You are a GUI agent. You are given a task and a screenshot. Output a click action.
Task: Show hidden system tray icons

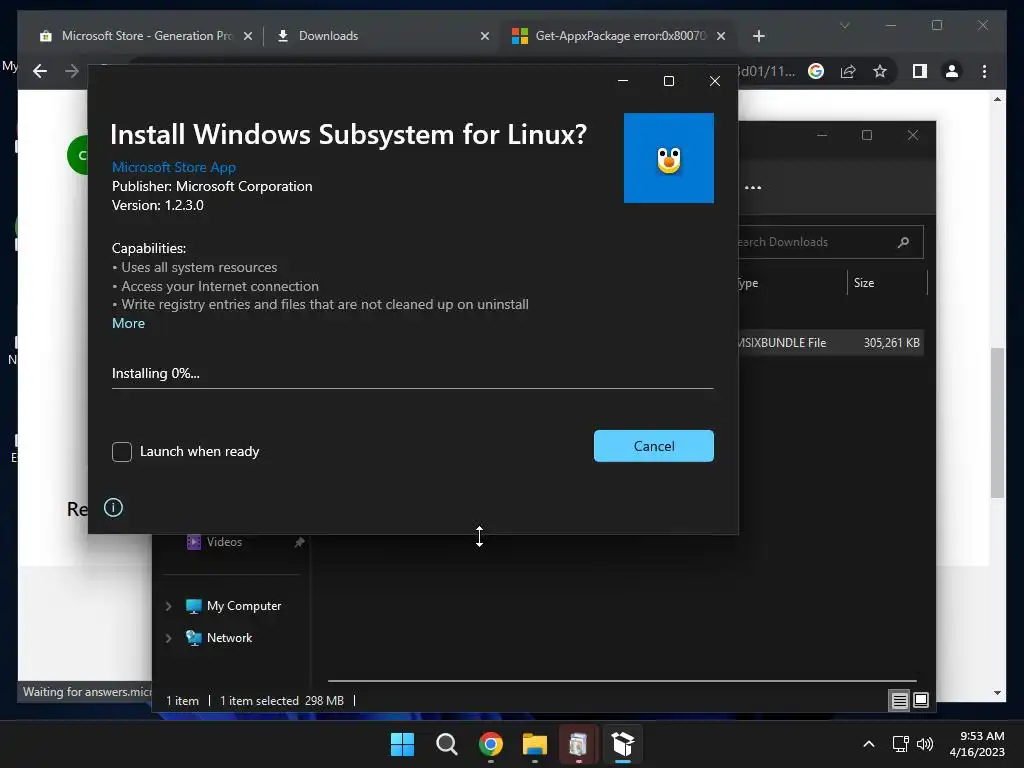coord(869,744)
